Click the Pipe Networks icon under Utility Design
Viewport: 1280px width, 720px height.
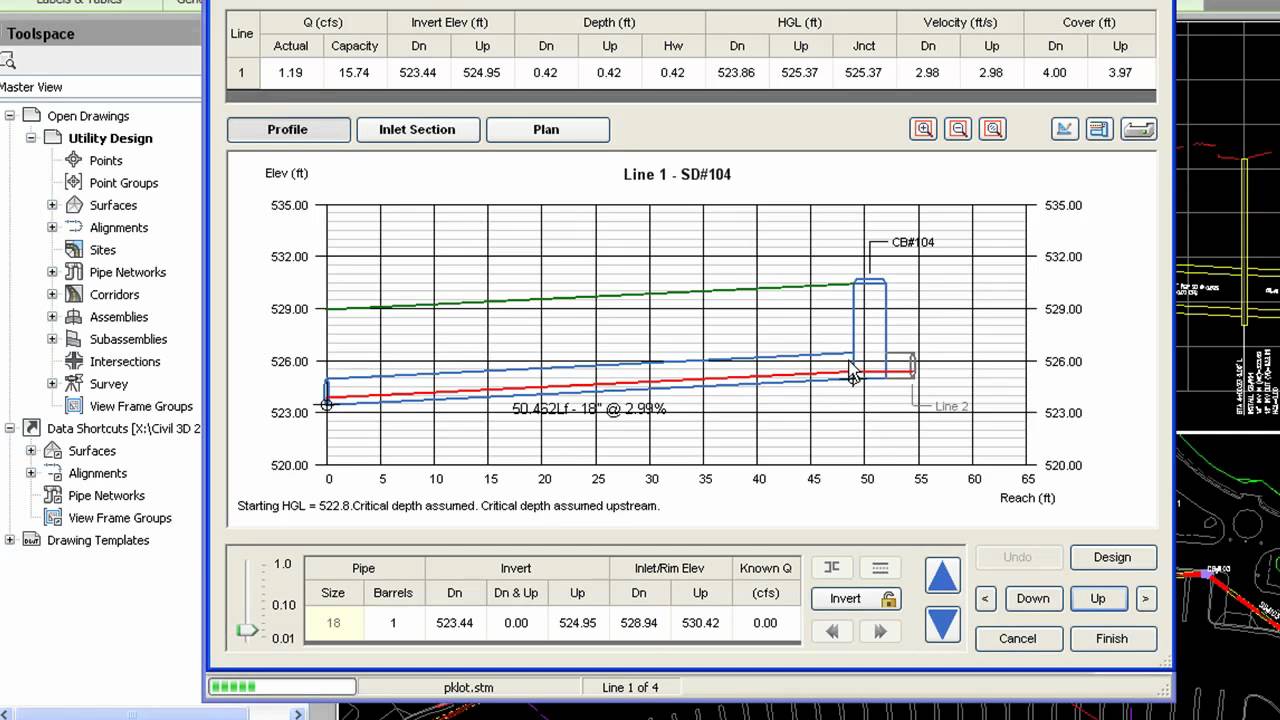(74, 272)
